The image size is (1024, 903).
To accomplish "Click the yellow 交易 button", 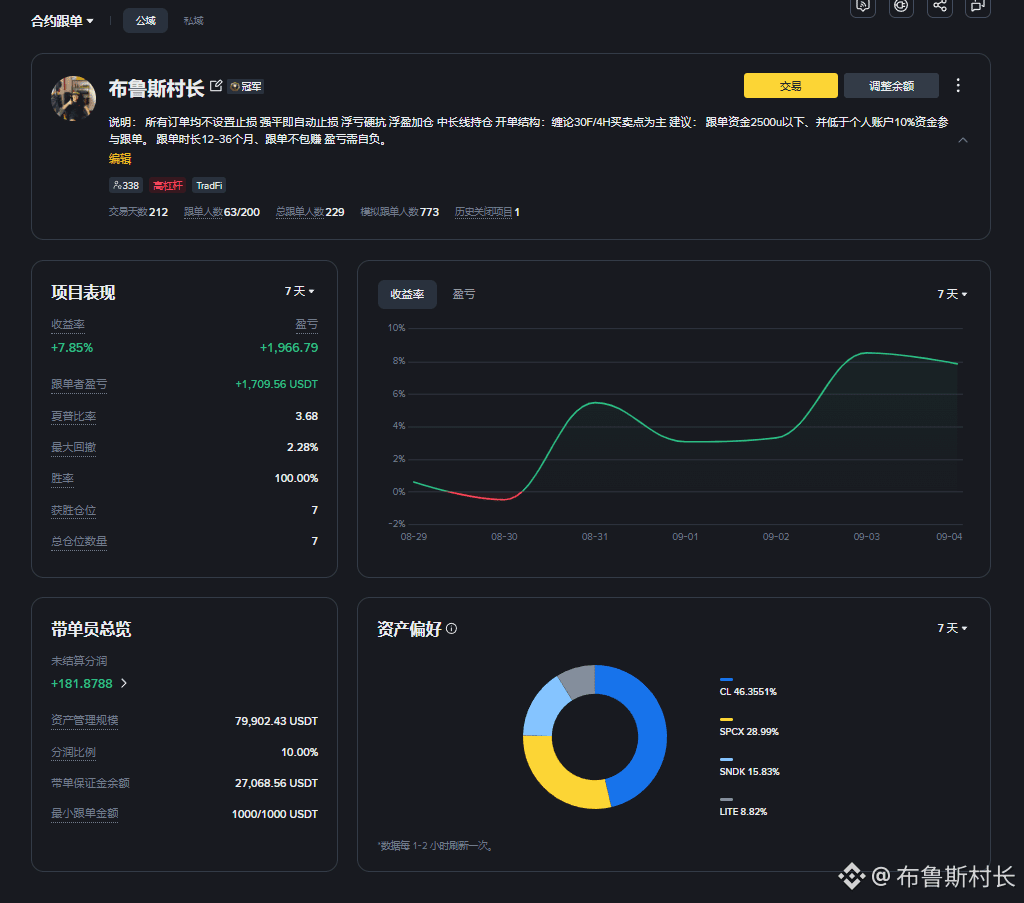I will click(x=790, y=86).
